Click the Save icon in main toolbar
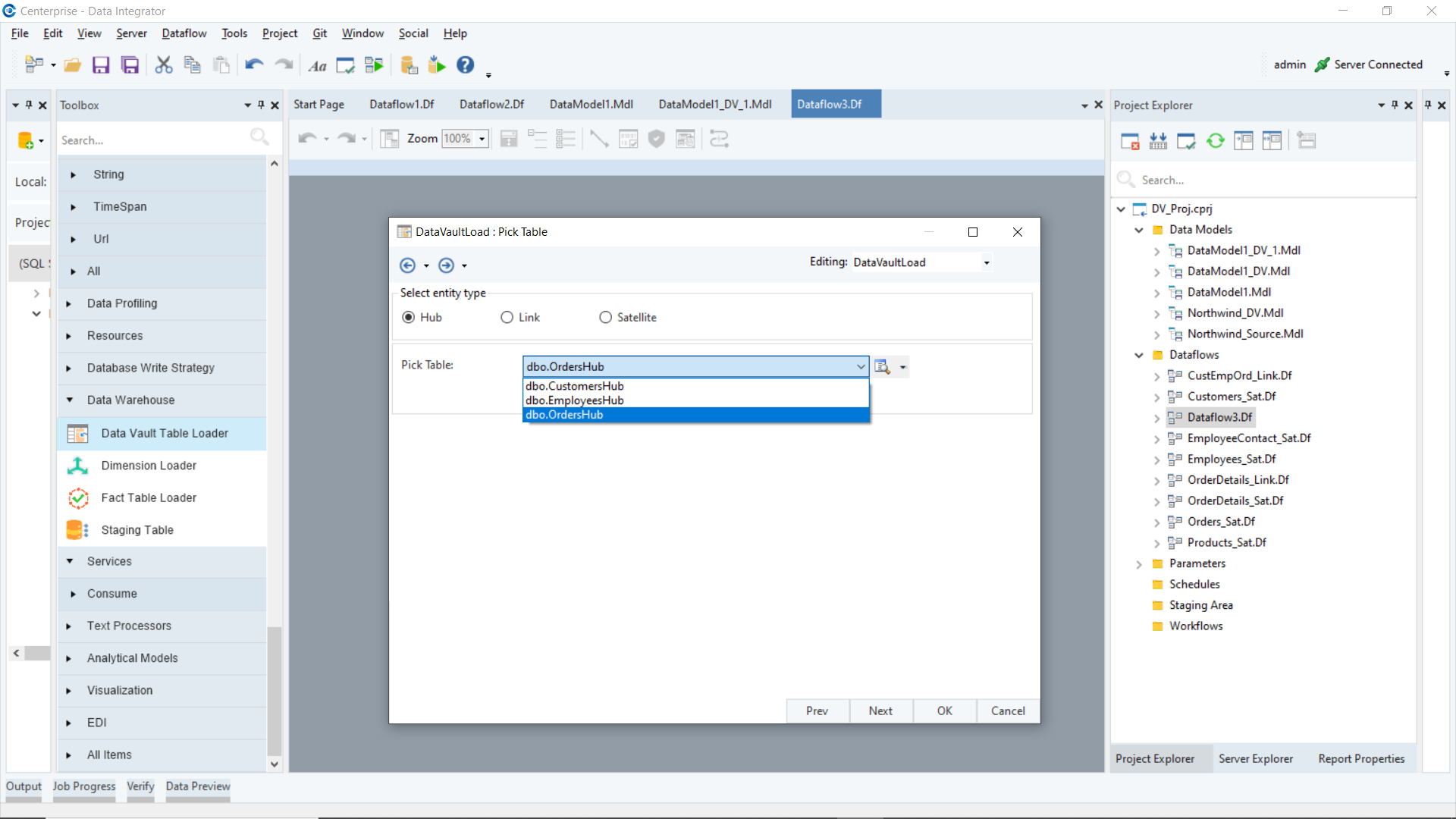This screenshot has height=819, width=1456. pos(101,65)
